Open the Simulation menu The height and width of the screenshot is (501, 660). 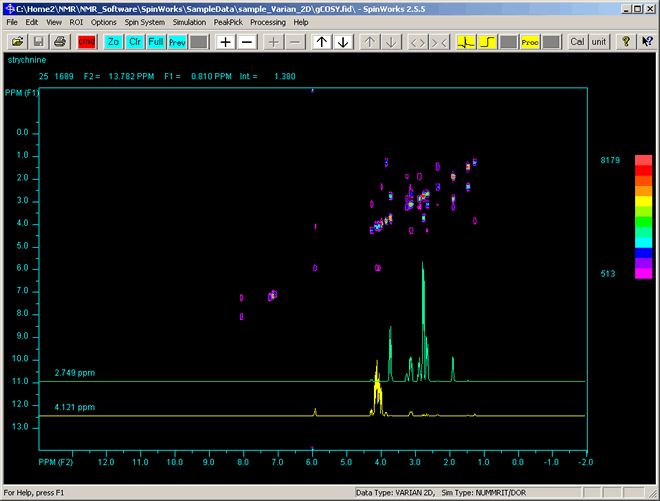[189, 22]
